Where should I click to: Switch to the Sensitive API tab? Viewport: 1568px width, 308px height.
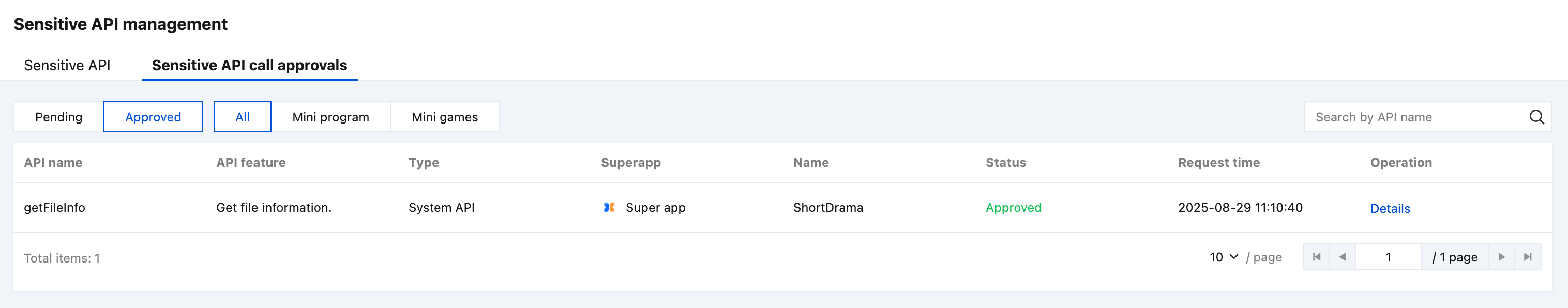coord(67,65)
